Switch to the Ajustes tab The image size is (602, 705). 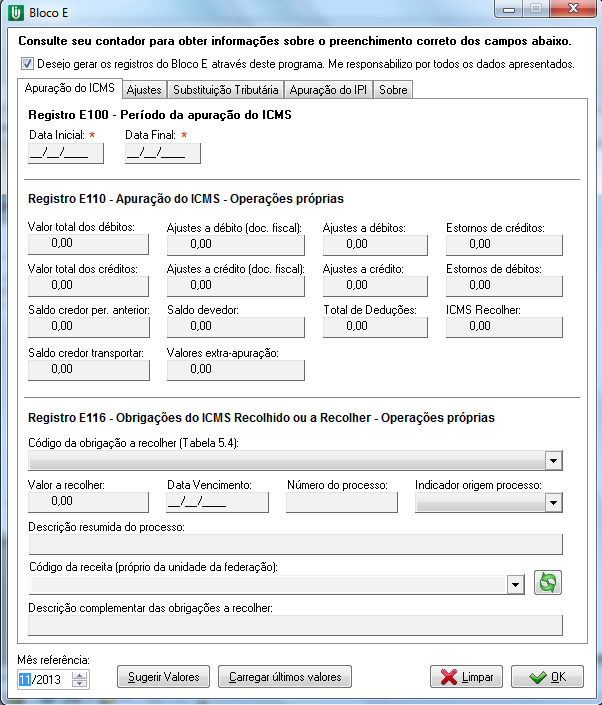(x=145, y=90)
